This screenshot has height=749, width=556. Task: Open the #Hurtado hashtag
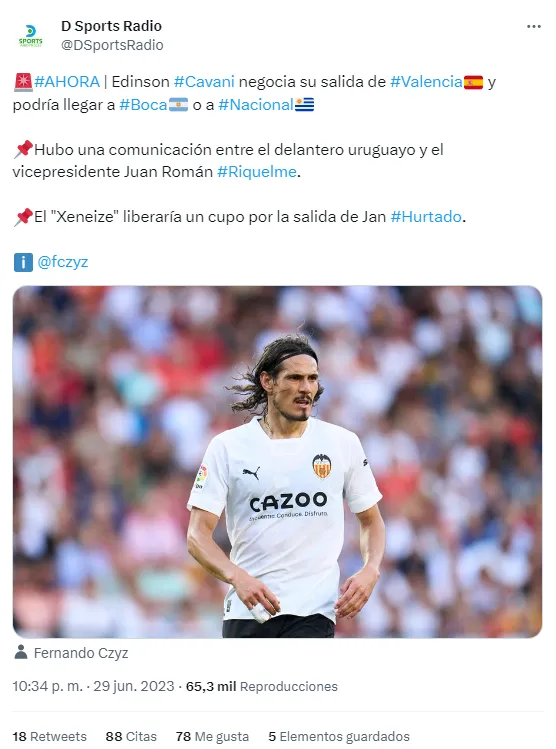[426, 216]
